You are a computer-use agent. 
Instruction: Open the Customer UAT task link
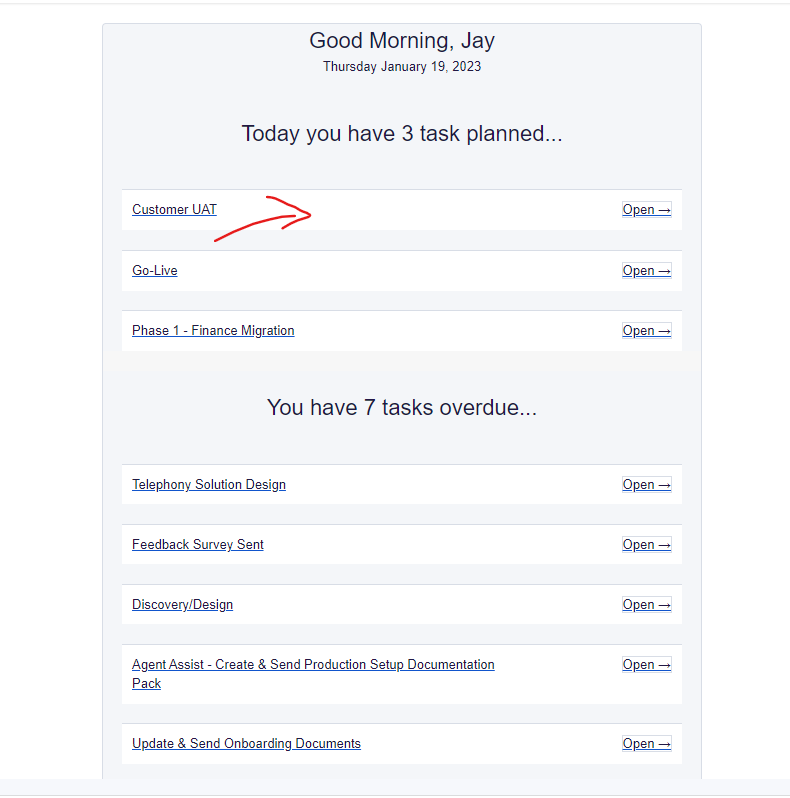pos(174,210)
